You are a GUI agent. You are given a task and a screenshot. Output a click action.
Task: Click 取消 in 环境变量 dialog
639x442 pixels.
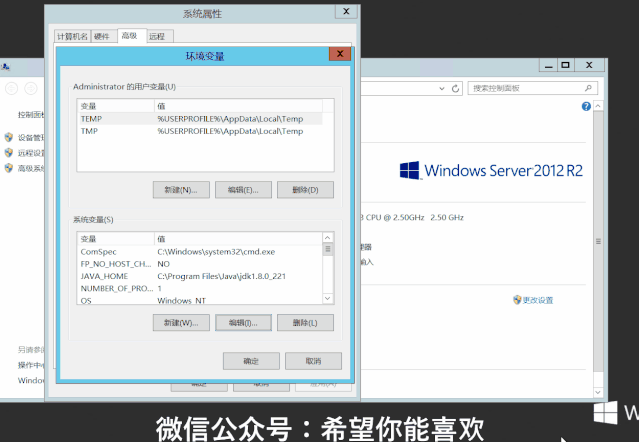coord(313,361)
